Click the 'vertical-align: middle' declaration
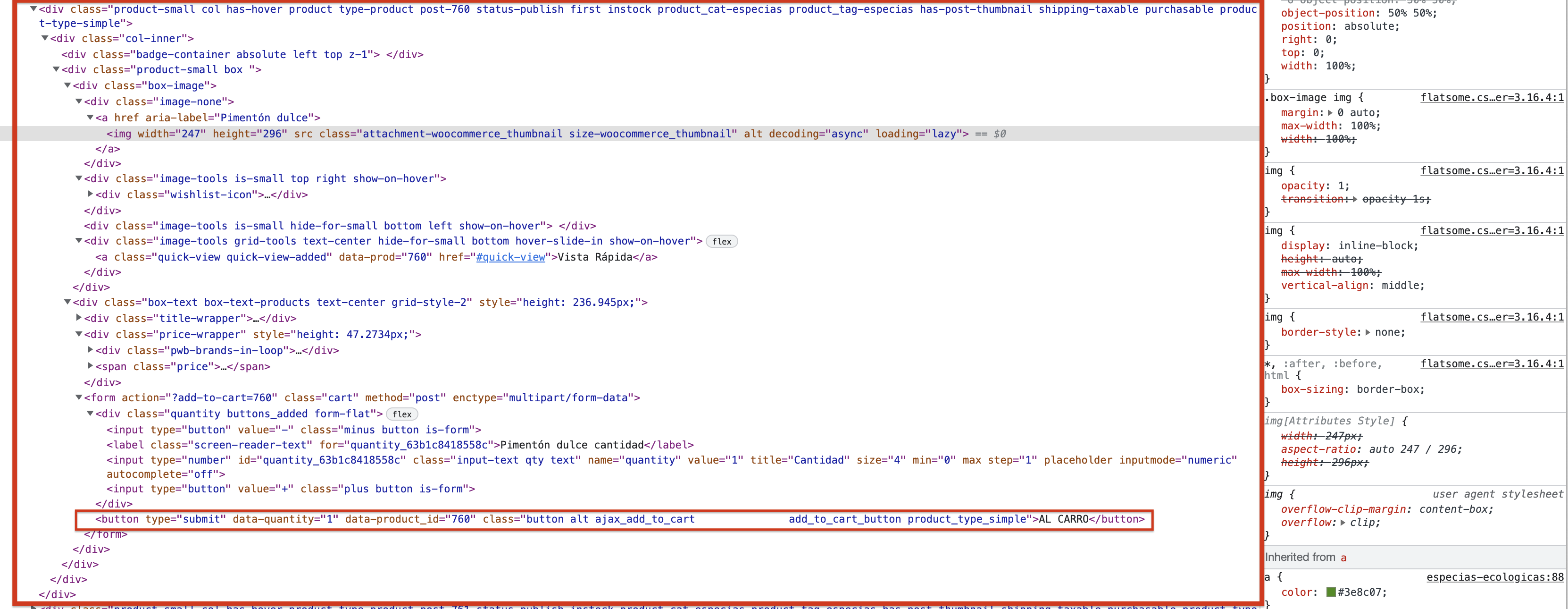1568x609 pixels. click(1352, 285)
